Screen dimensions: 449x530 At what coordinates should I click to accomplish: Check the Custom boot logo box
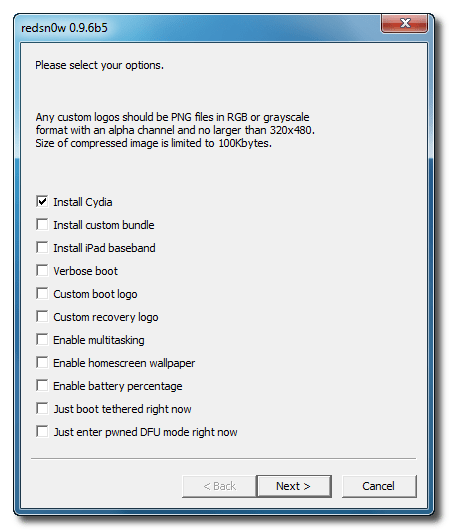click(42, 293)
